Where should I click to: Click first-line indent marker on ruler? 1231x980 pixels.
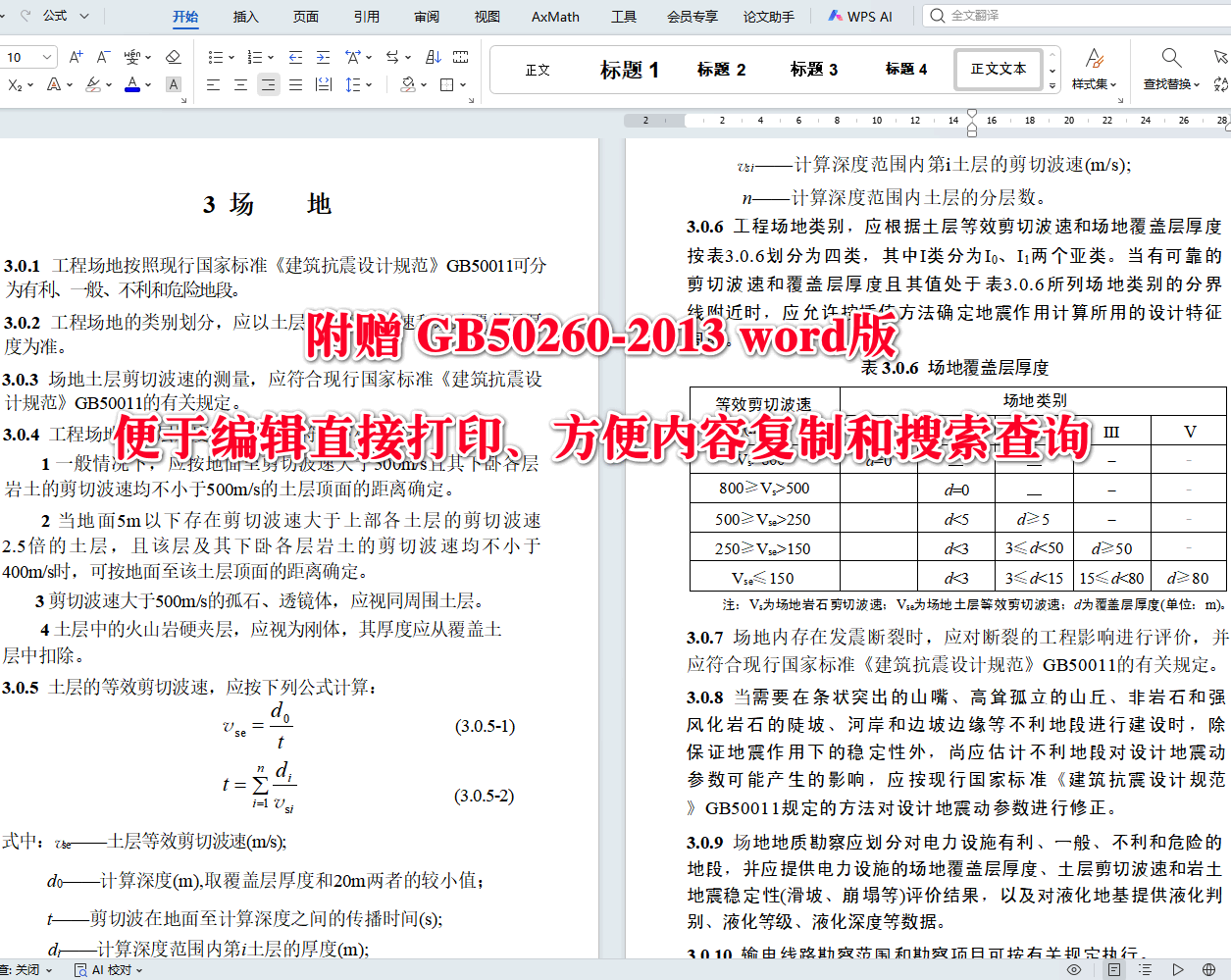click(x=972, y=114)
